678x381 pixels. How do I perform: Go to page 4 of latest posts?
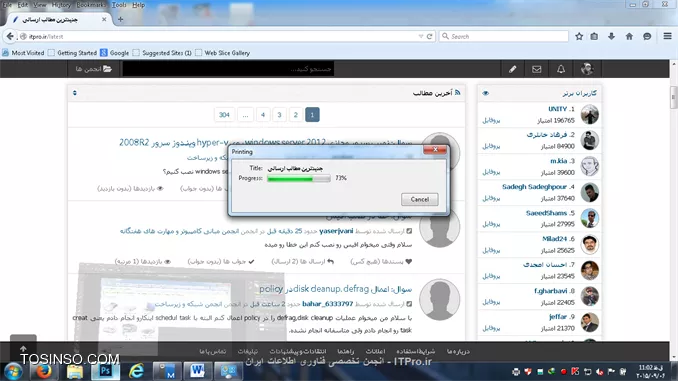point(263,115)
